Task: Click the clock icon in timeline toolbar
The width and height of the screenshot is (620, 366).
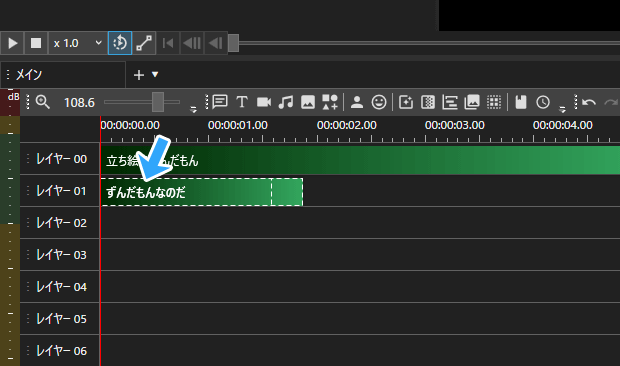Action: (543, 102)
